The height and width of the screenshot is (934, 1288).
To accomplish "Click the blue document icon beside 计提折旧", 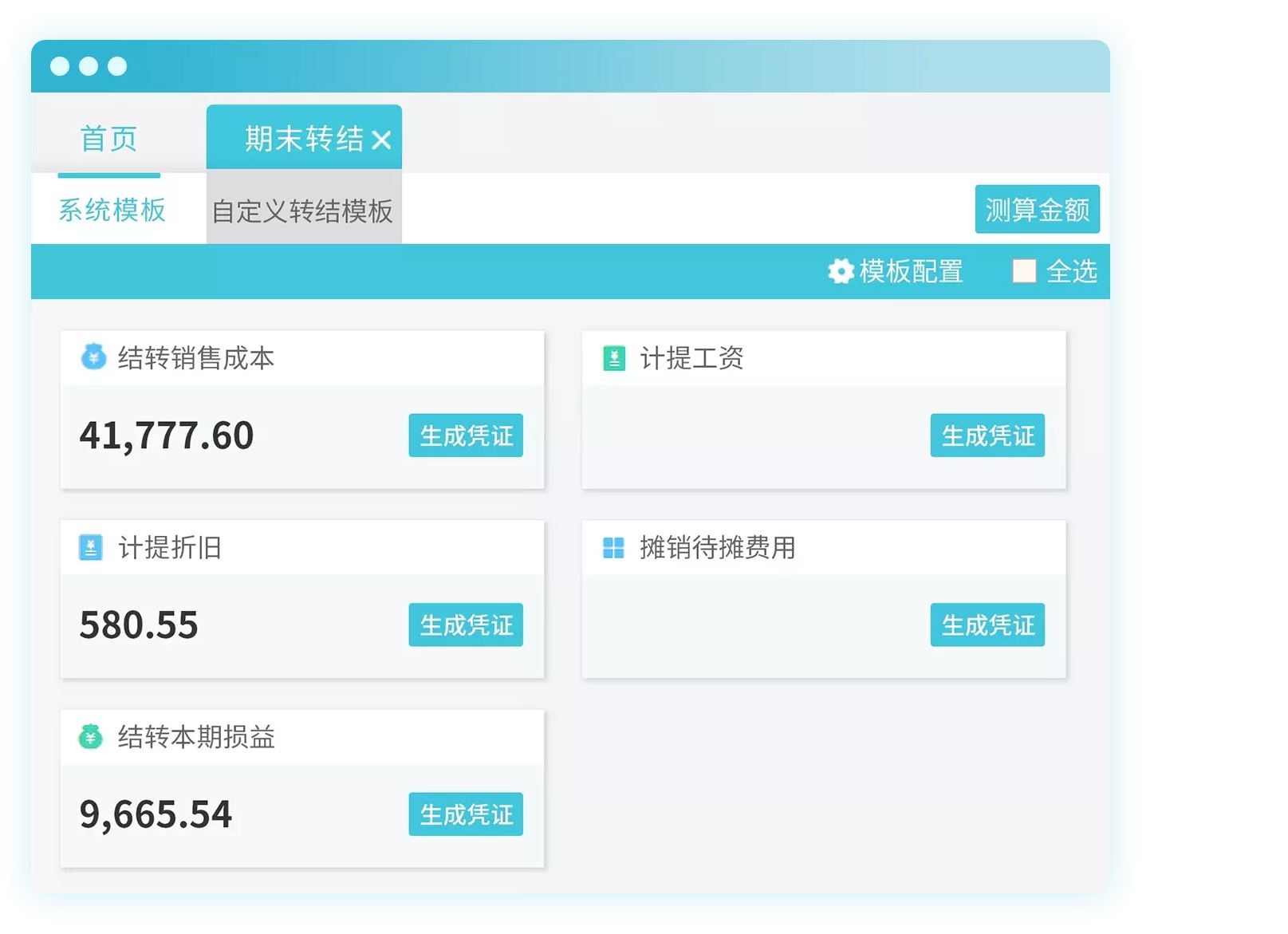I will pyautogui.click(x=91, y=547).
